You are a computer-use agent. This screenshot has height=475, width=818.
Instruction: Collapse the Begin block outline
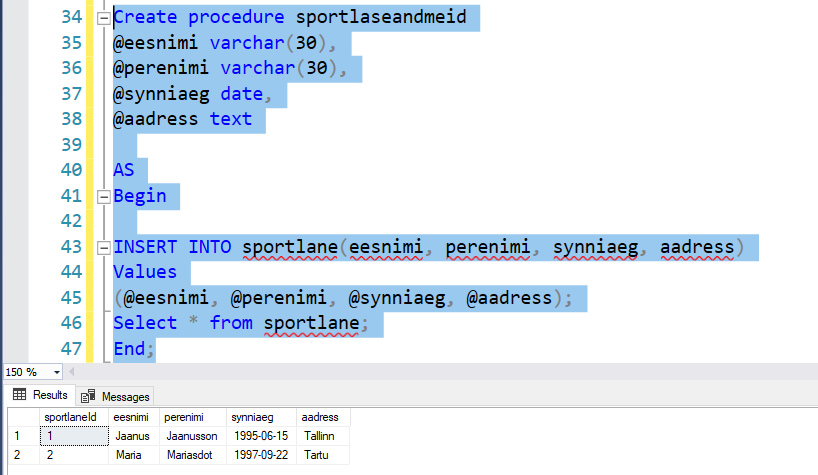[102, 195]
